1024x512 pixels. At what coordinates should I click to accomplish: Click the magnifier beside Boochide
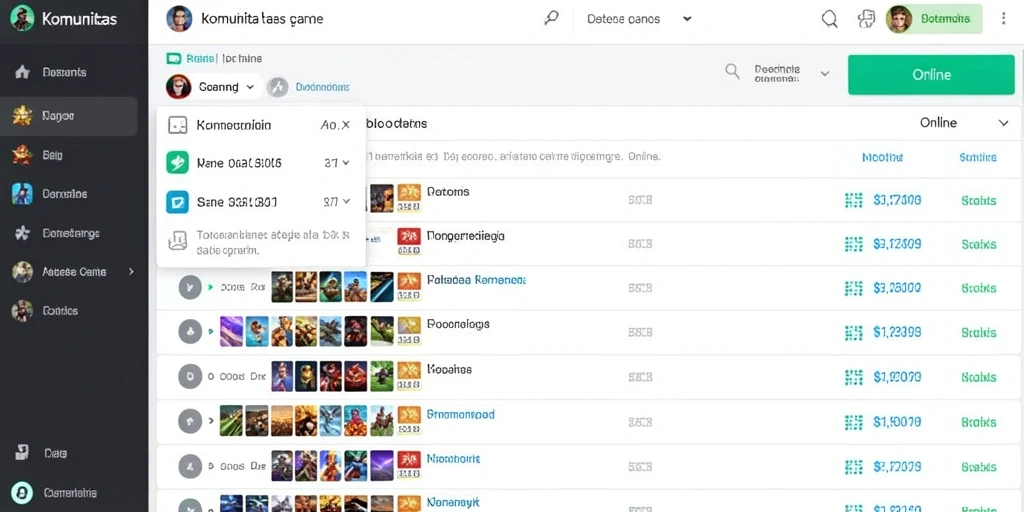(x=733, y=71)
